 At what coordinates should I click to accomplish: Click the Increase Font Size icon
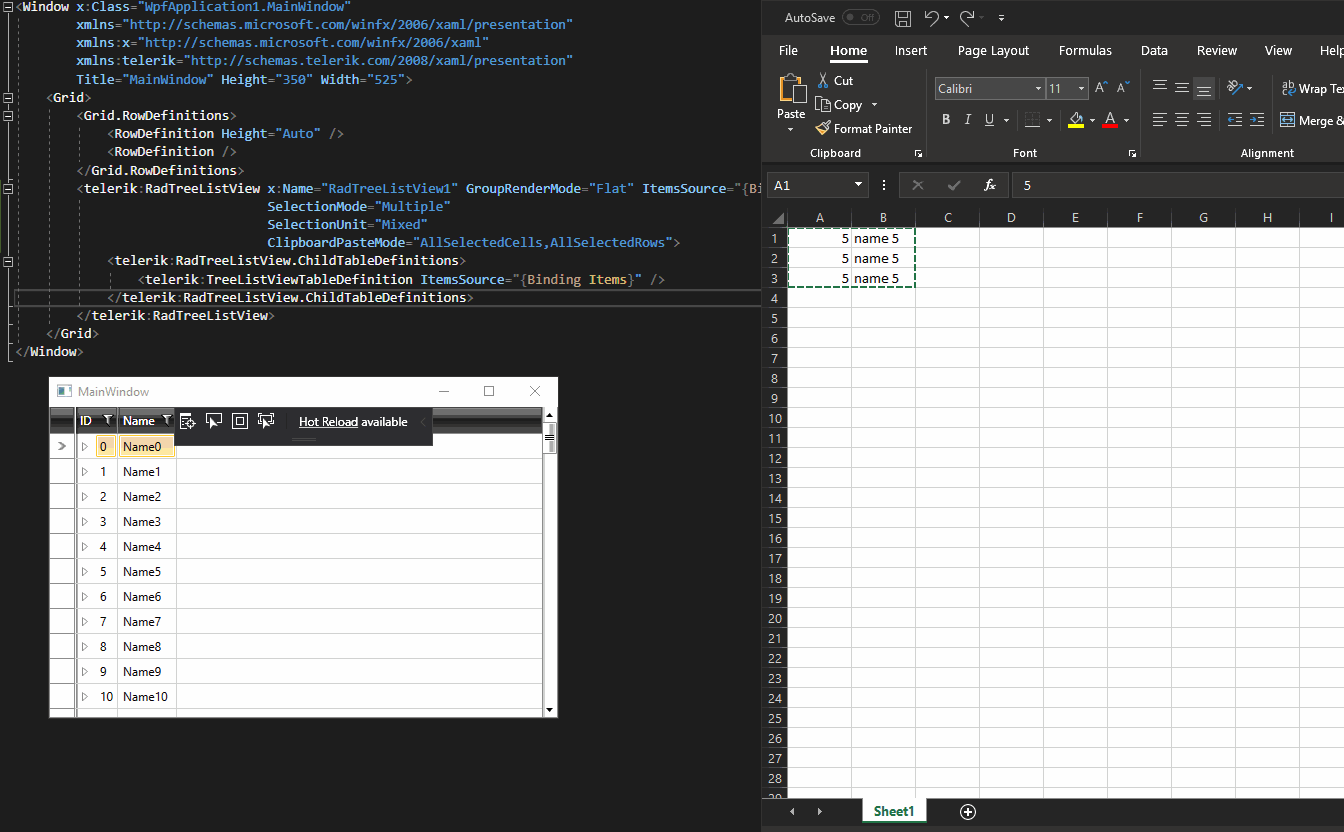[1101, 88]
